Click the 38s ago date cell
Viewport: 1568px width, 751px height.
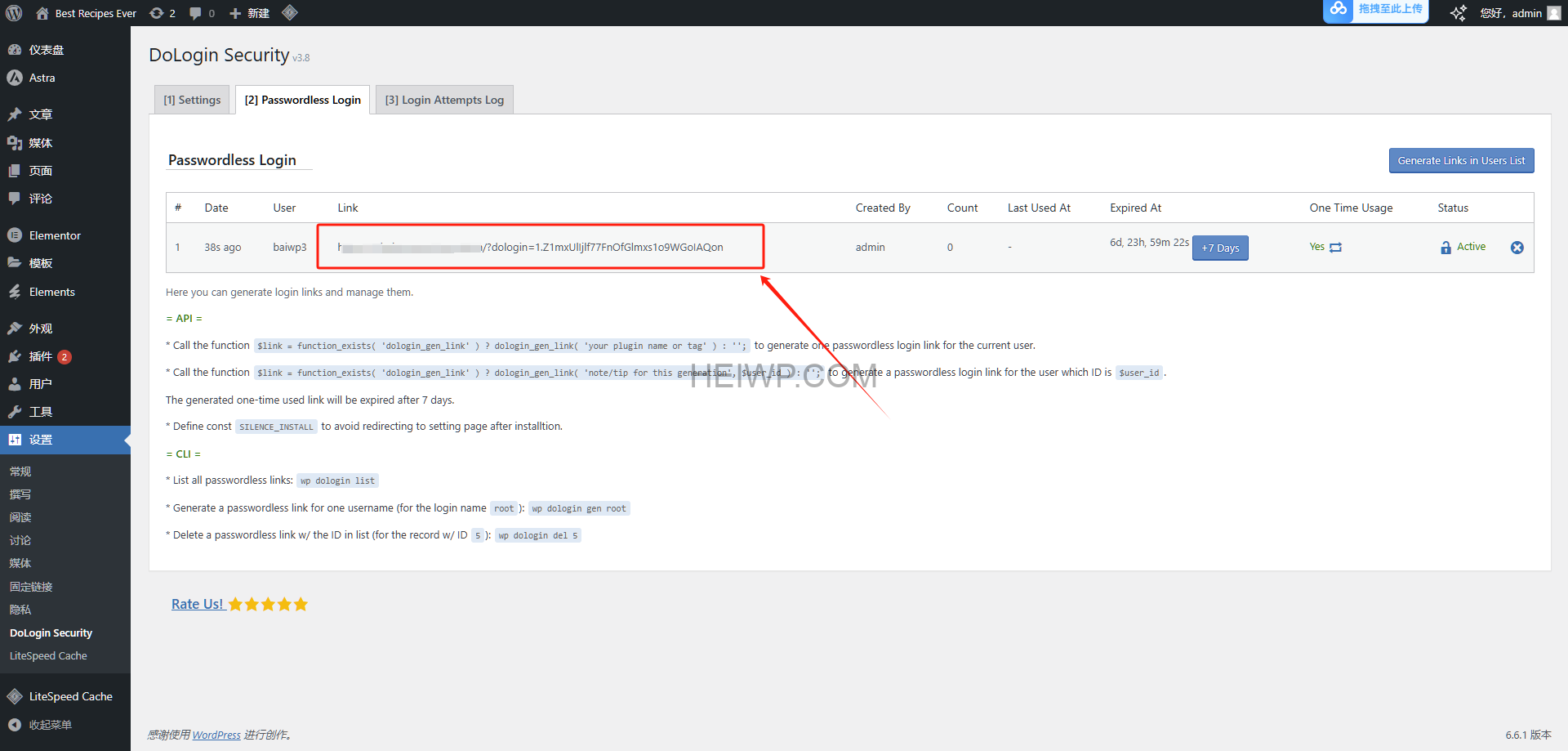[223, 247]
